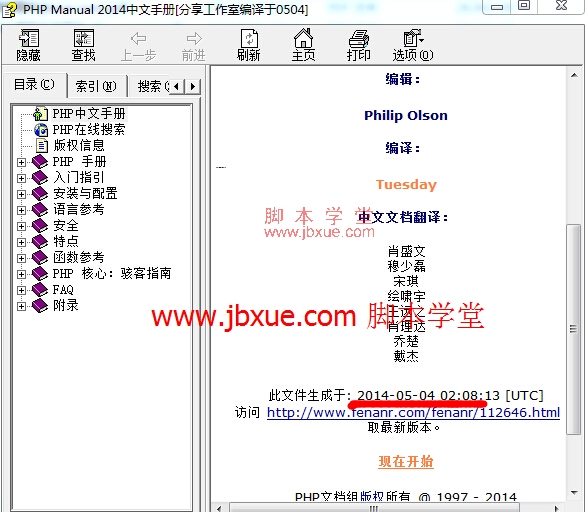Select the PHP中文手册 tree label
The image size is (585, 512).
click(x=89, y=113)
